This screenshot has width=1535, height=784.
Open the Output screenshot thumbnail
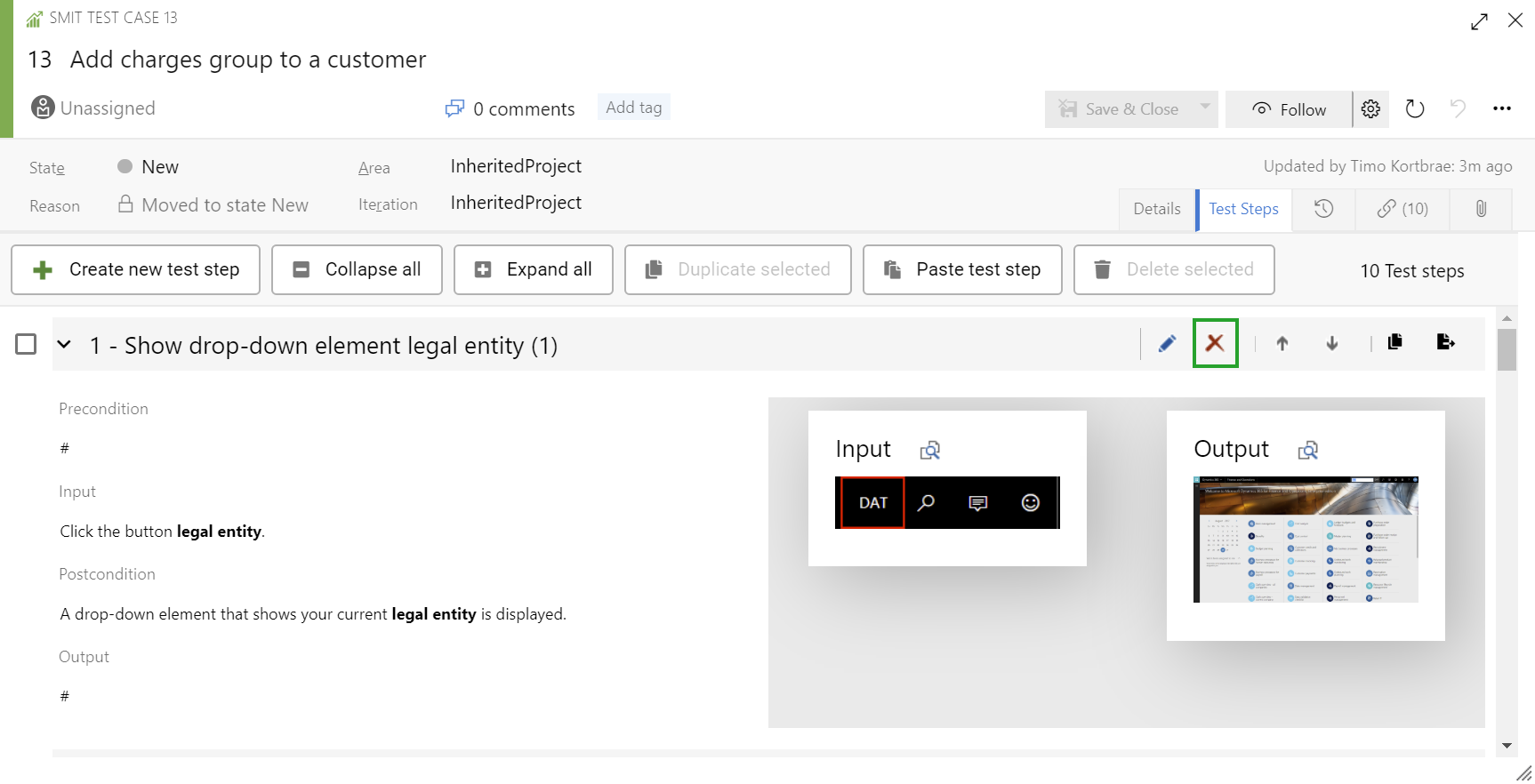(x=1305, y=540)
